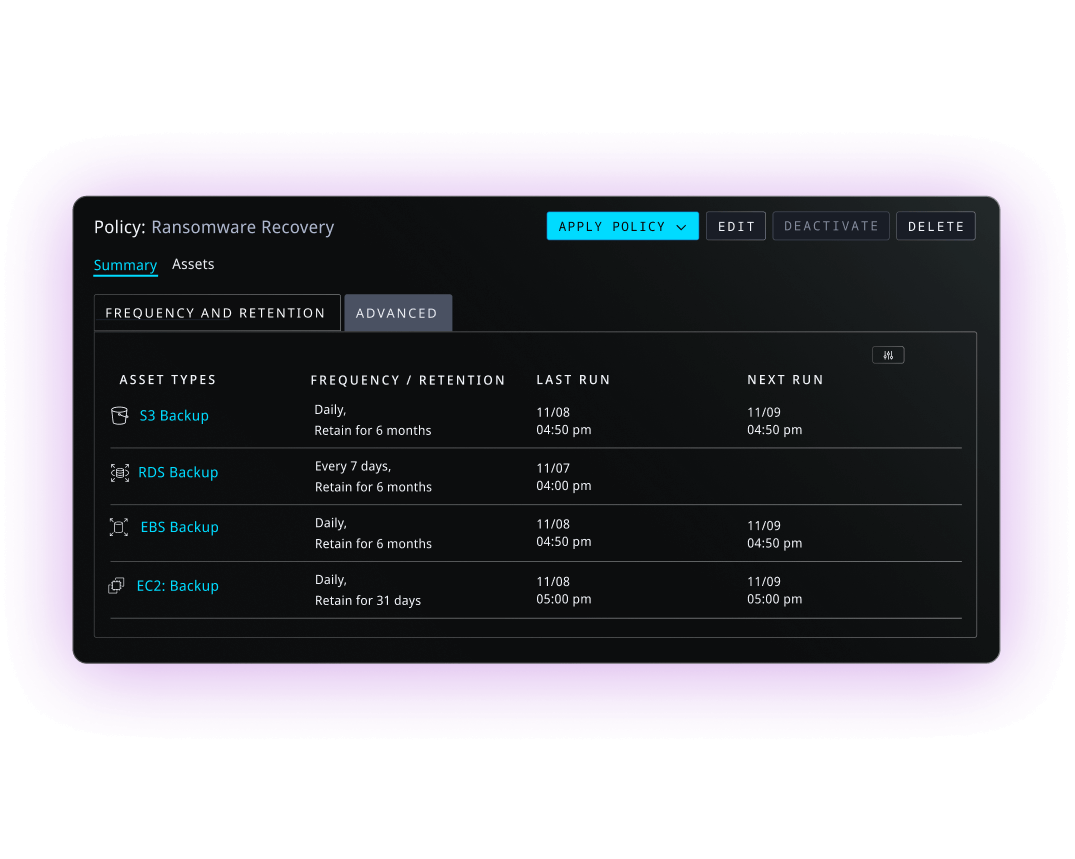The height and width of the screenshot is (859, 1075).
Task: Click the Edit policy button
Action: 736,226
